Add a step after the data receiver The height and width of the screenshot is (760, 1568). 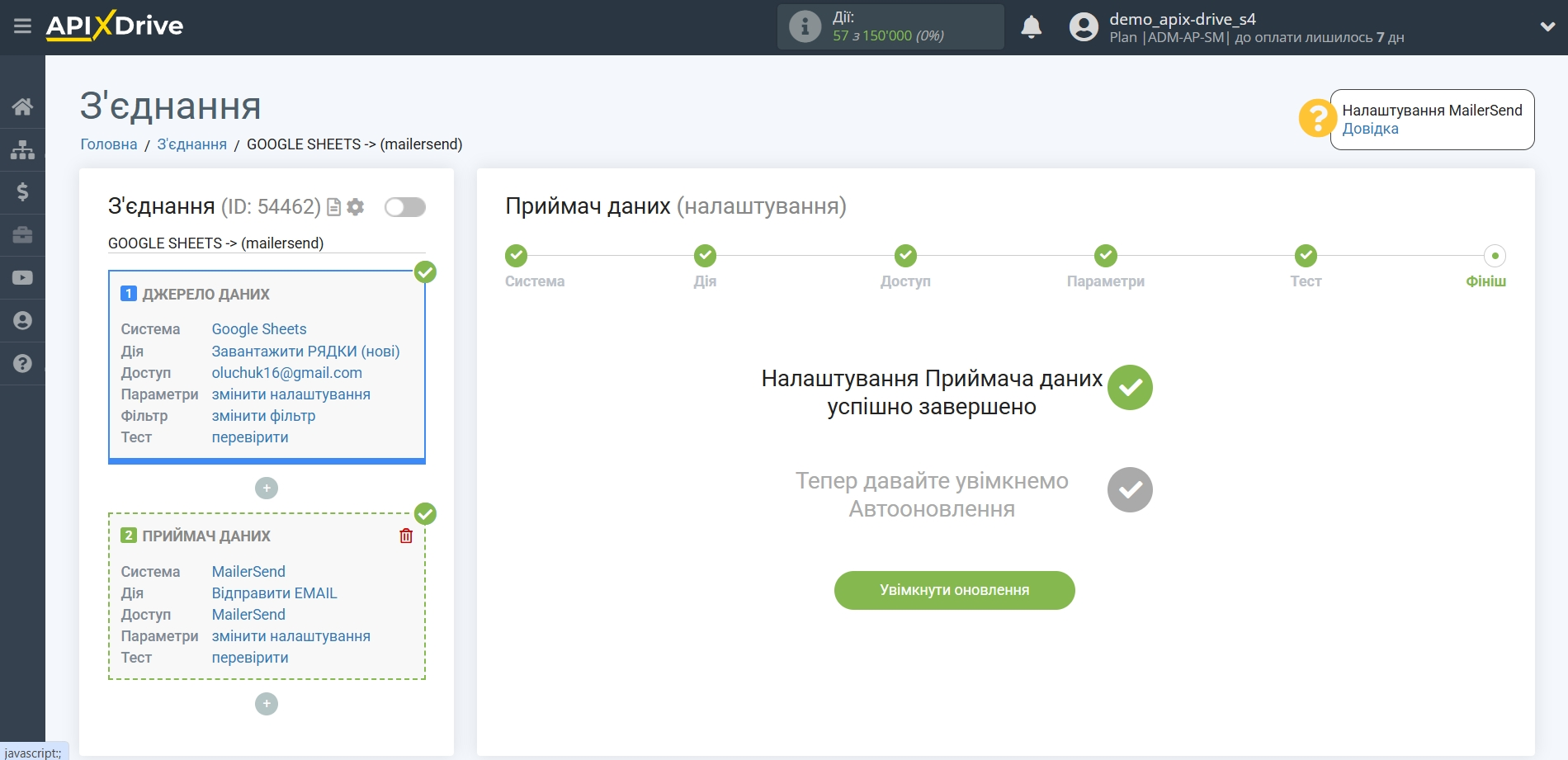coord(267,704)
